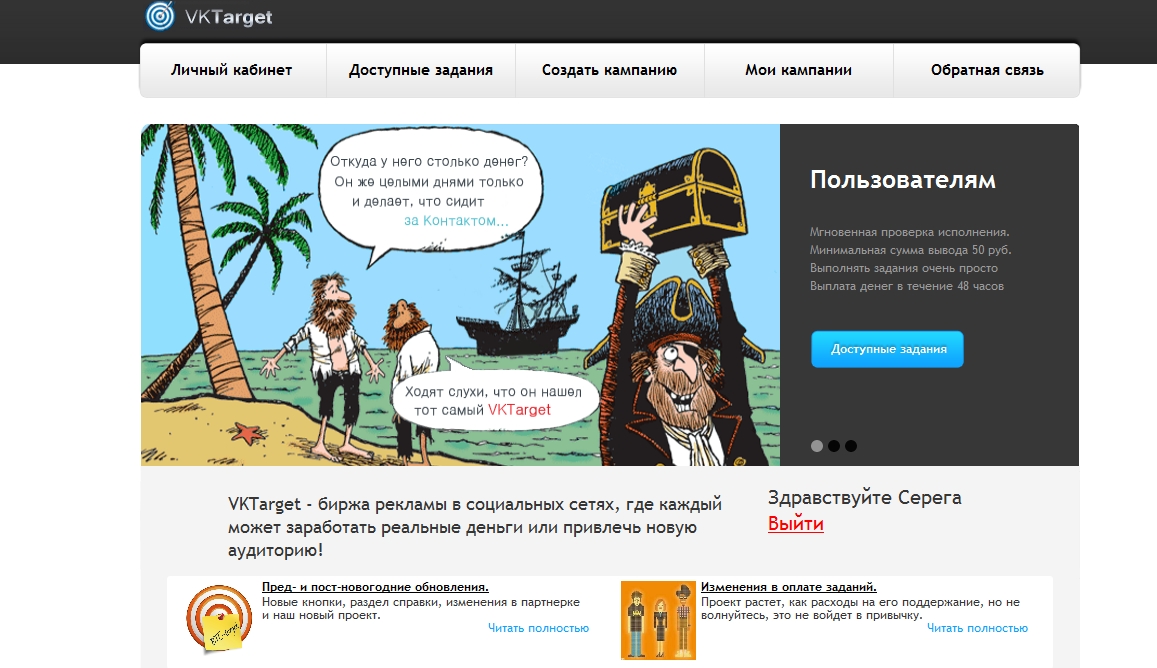Screen dimensions: 1157x668
Task: Click the red VKTarget text in speech bubble
Action: pyautogui.click(x=519, y=410)
